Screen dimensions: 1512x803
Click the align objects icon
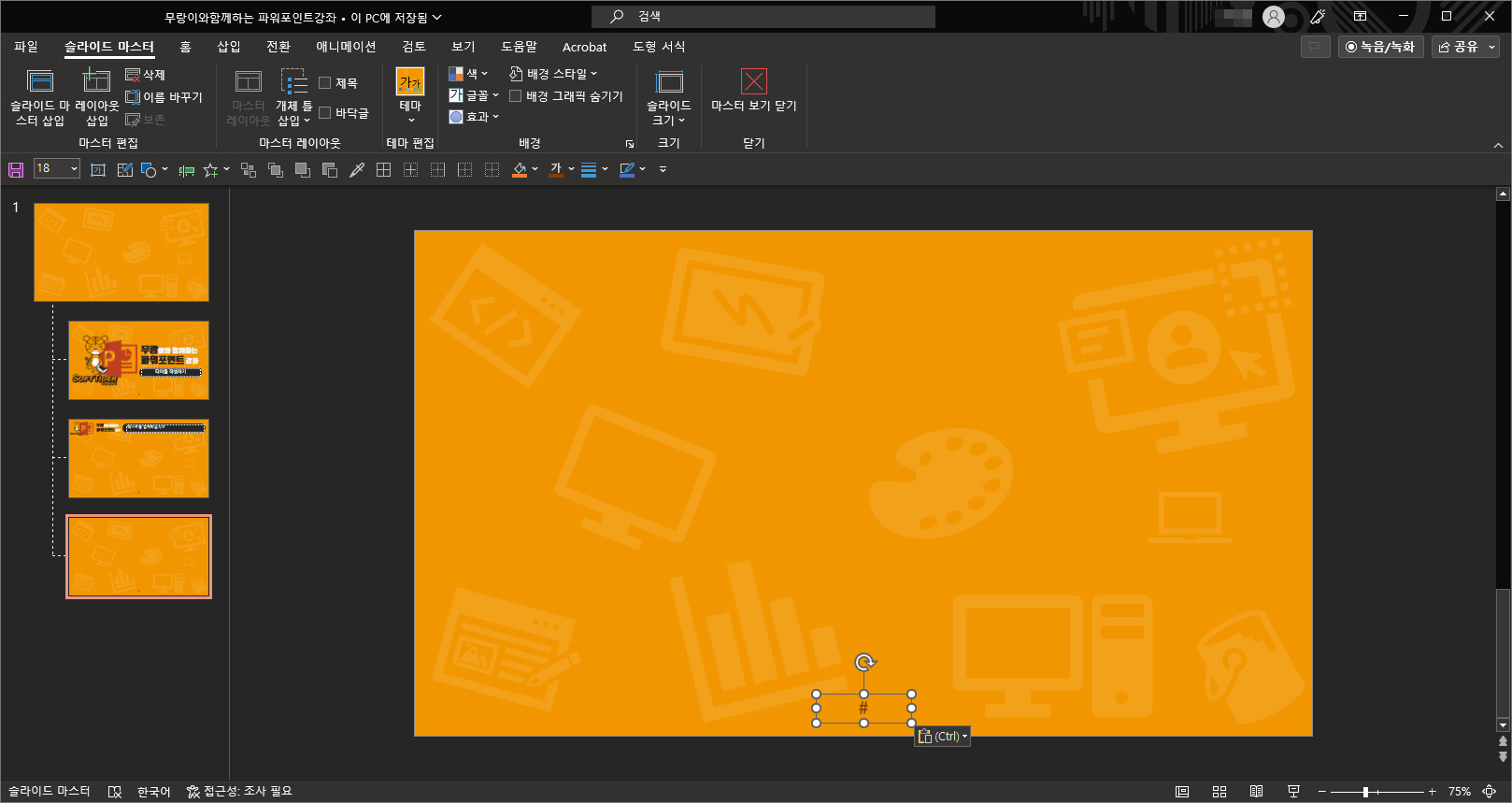(187, 169)
